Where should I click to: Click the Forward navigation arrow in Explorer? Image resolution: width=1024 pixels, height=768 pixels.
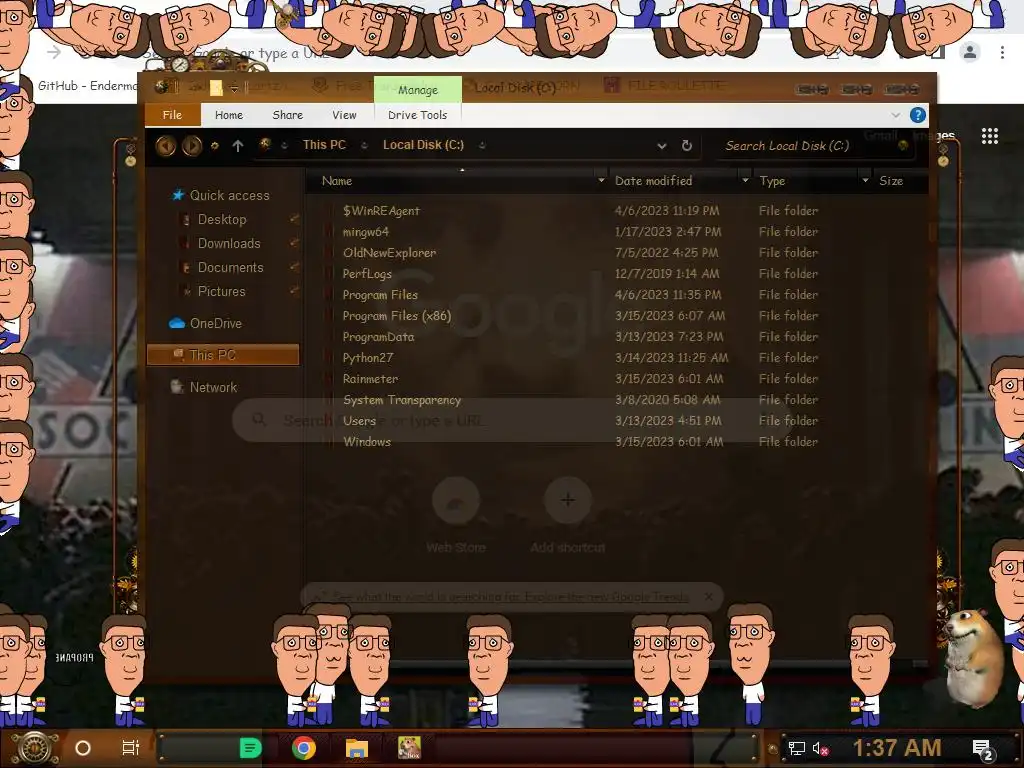pos(191,145)
